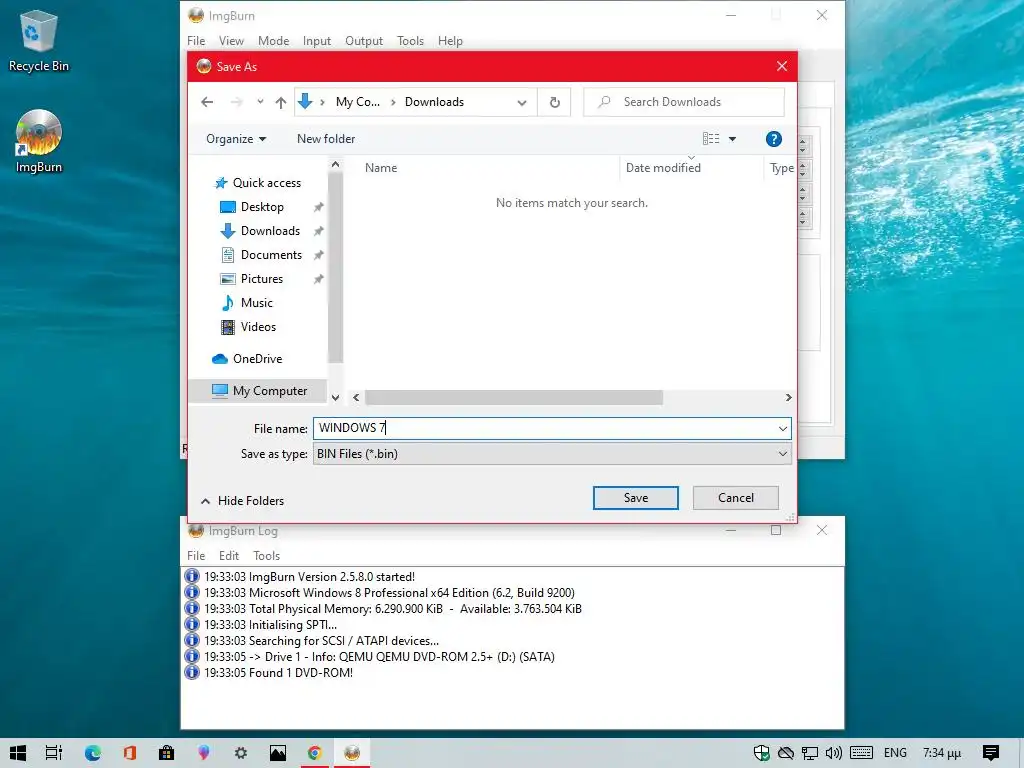The image size is (1024, 768).
Task: Open Task View from the taskbar
Action: [54, 753]
